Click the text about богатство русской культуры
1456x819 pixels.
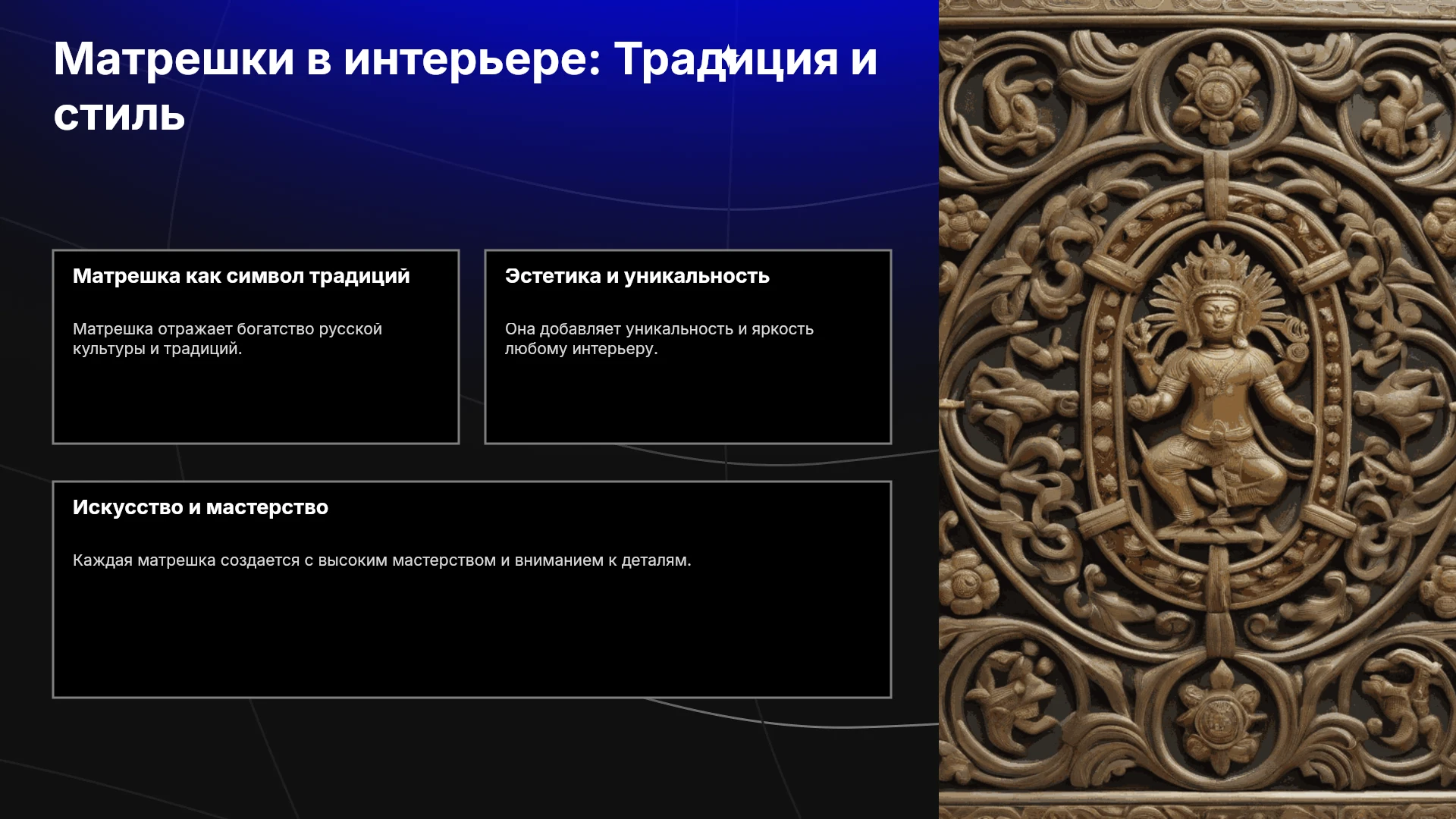coord(227,339)
